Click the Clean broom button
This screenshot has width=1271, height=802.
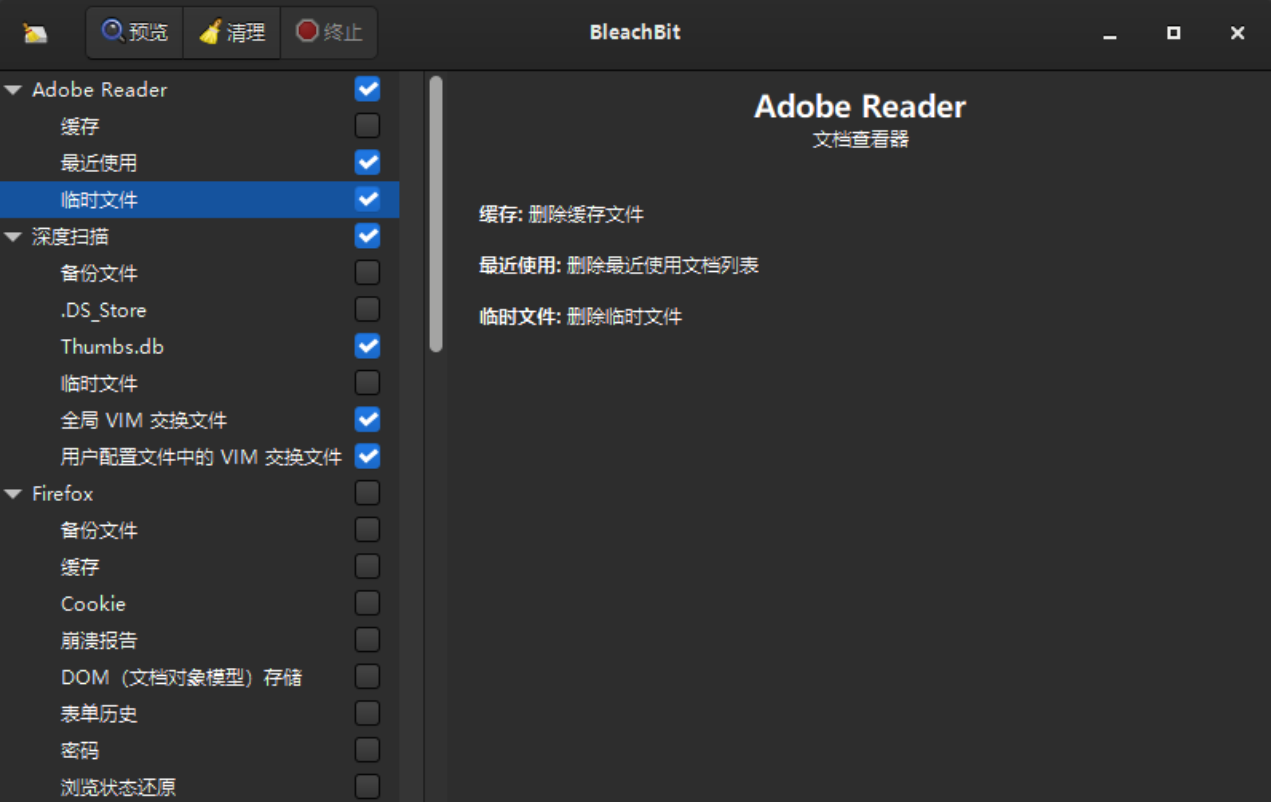[x=232, y=32]
